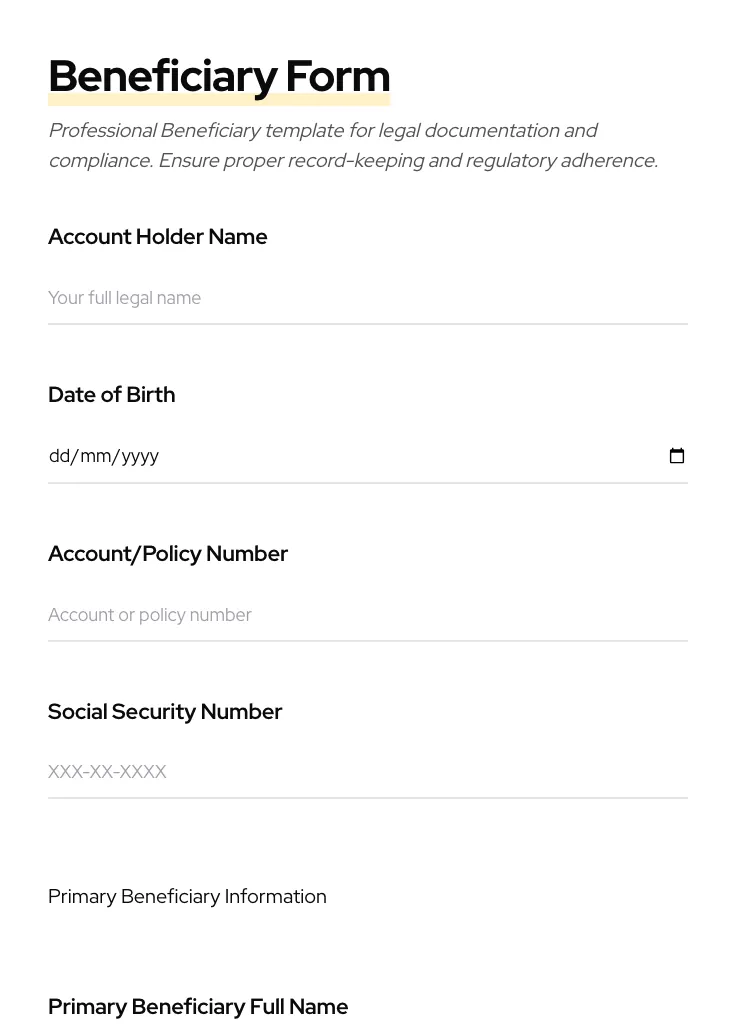Open the calendar date picker icon
This screenshot has height=1024, width=736.
[x=677, y=456]
